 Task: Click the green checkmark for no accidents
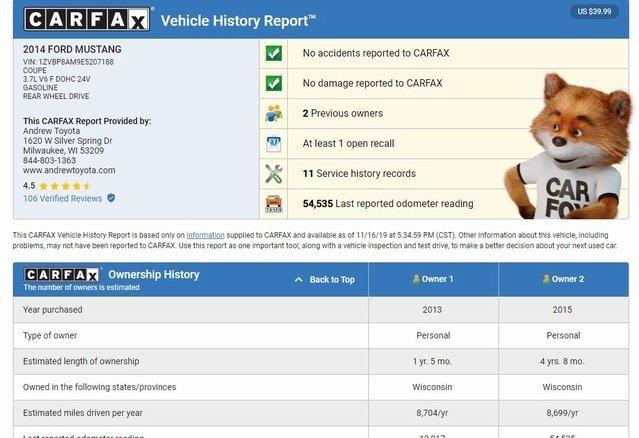click(x=273, y=53)
